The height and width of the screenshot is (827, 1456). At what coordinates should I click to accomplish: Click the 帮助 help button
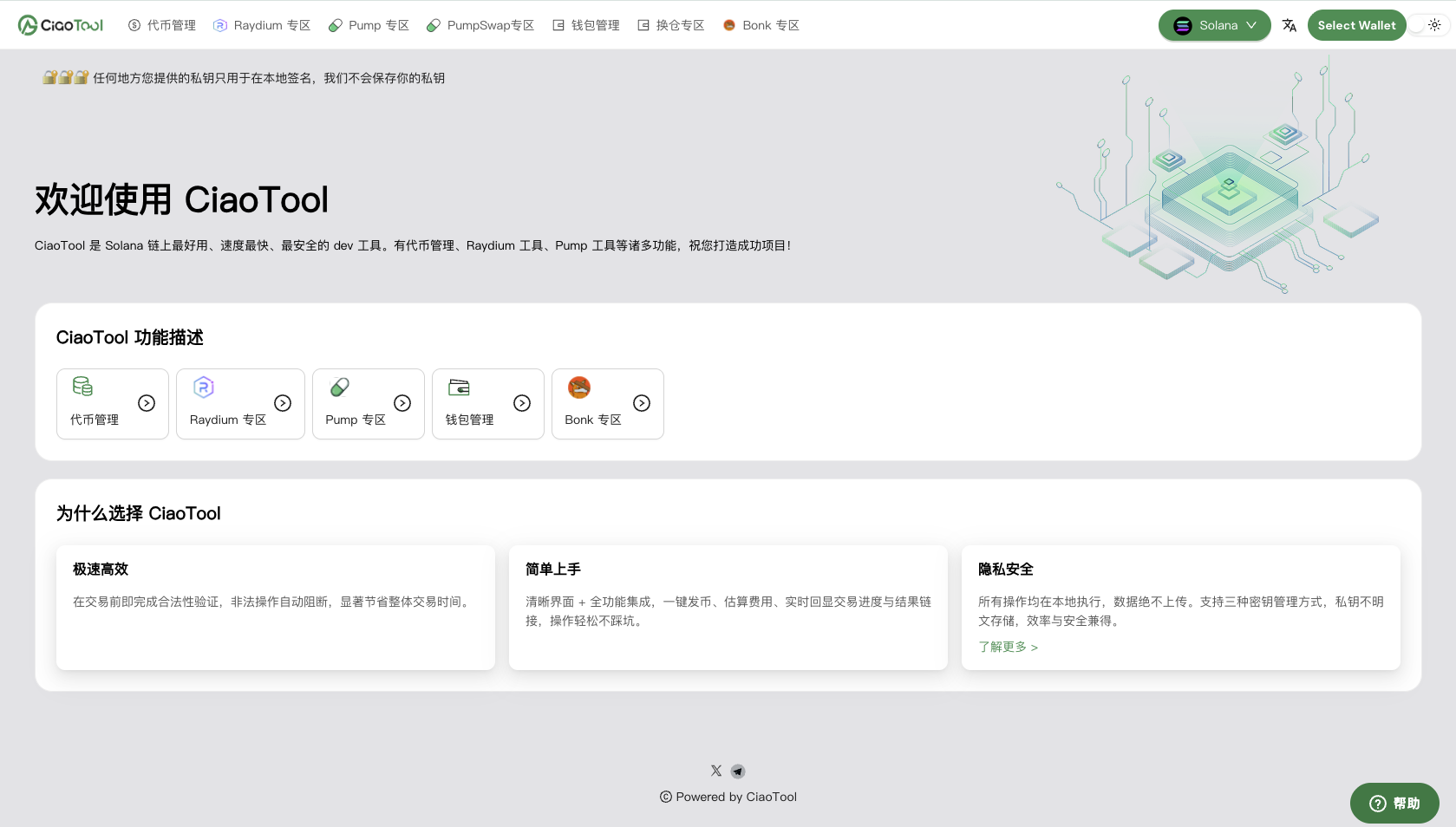[1394, 804]
